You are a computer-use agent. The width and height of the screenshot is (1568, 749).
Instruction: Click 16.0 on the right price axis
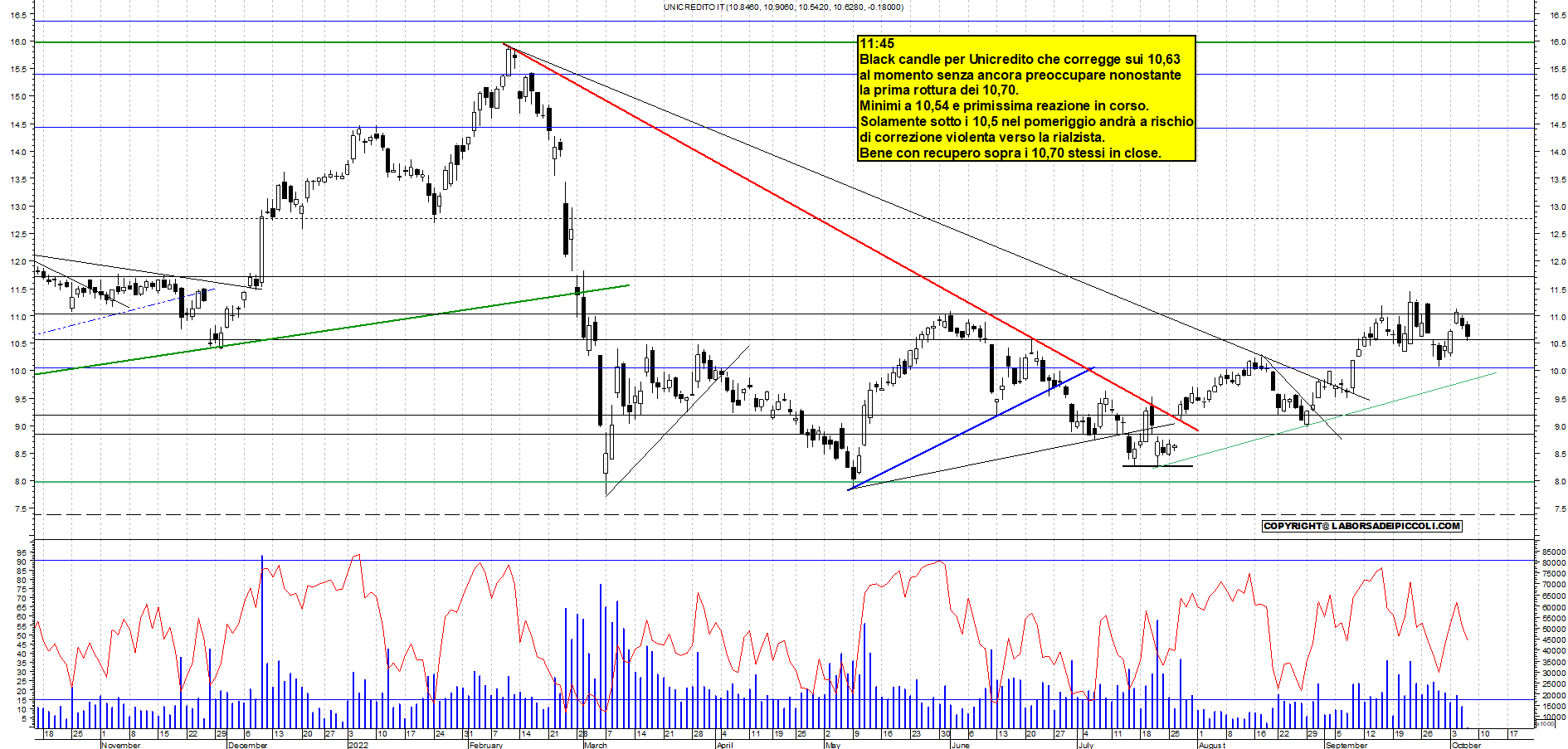1557,41
